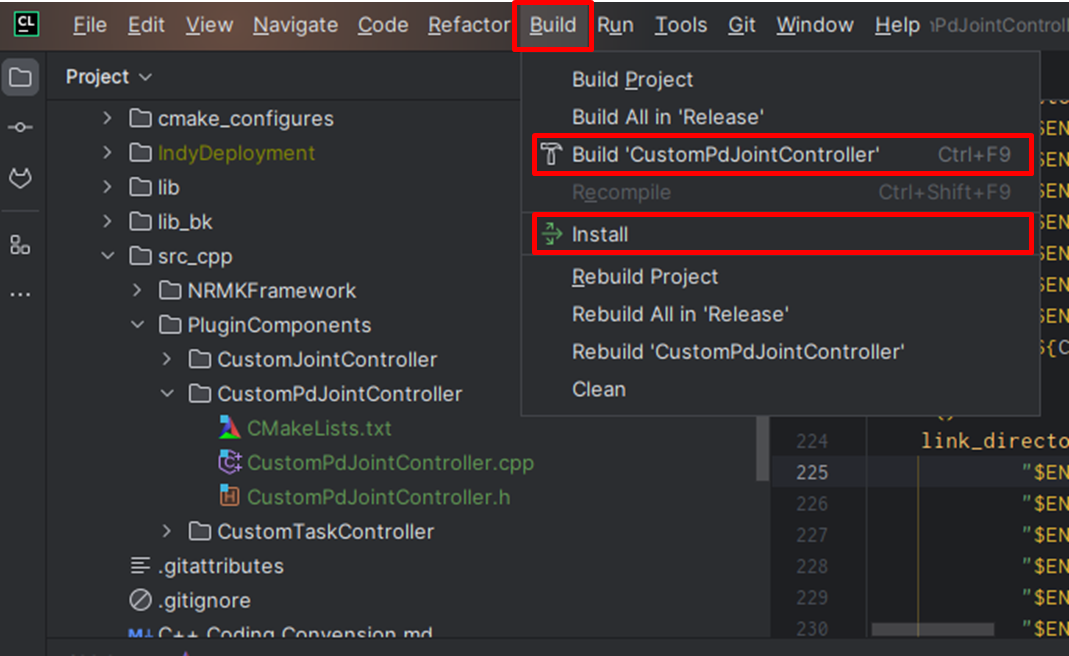Select the .gitignore file
Viewport: 1069px width, 656px height.
205,601
